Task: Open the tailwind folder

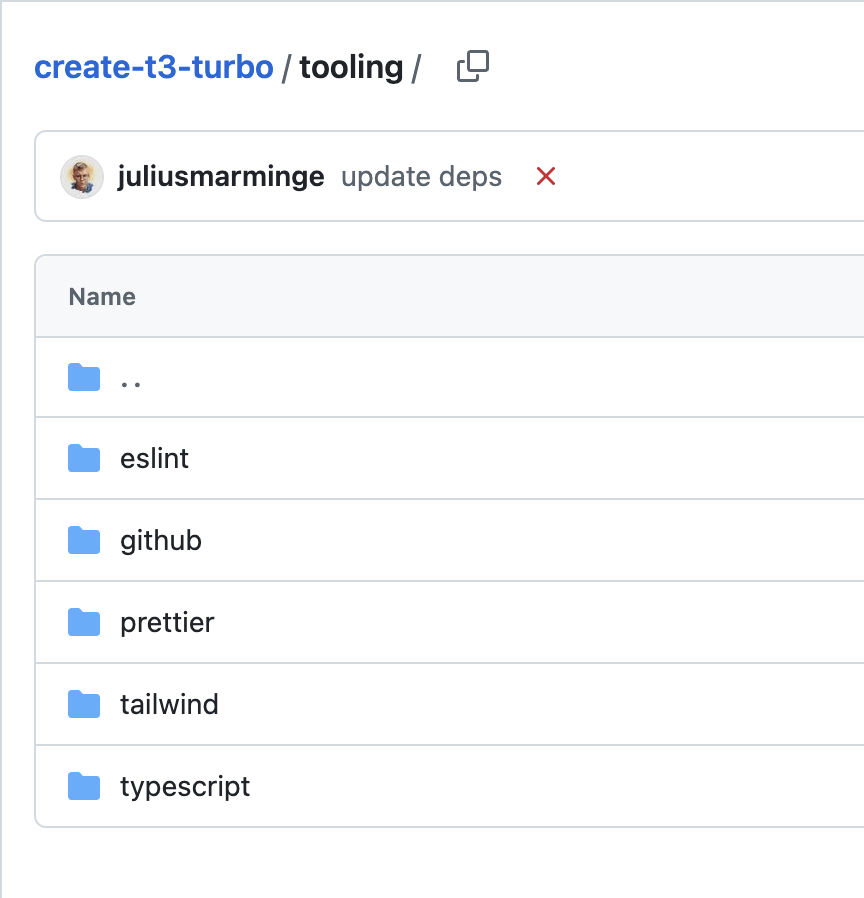Action: 169,704
